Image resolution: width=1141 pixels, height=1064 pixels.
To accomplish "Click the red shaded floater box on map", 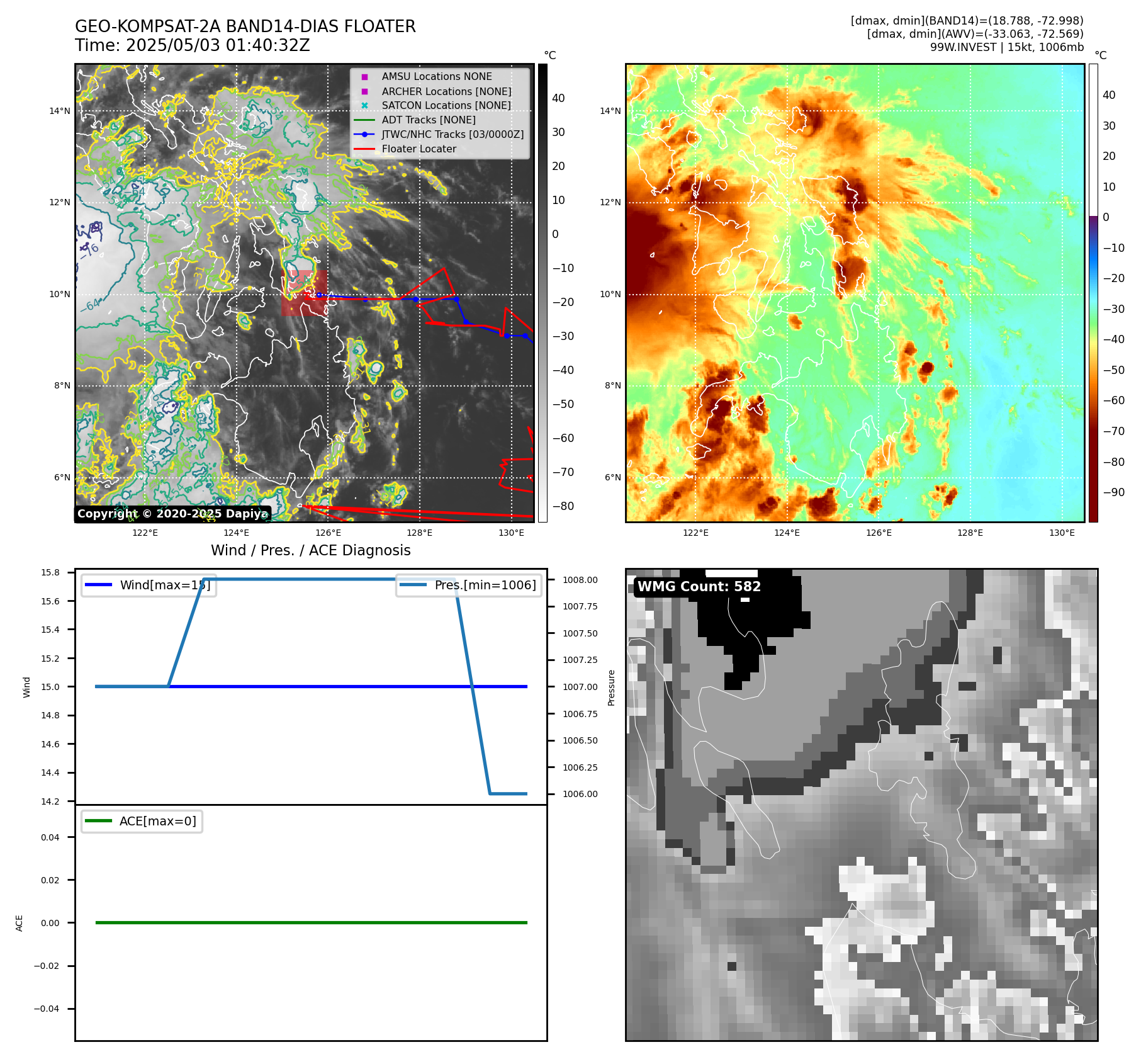I will pyautogui.click(x=305, y=293).
